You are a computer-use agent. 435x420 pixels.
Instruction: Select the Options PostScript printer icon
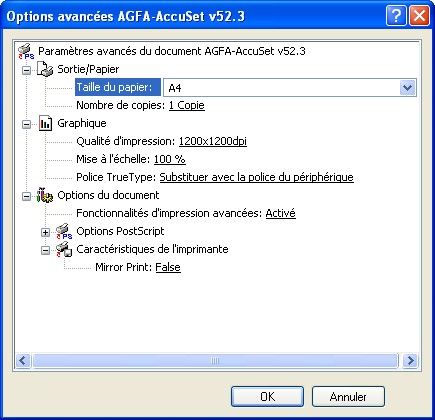click(64, 231)
